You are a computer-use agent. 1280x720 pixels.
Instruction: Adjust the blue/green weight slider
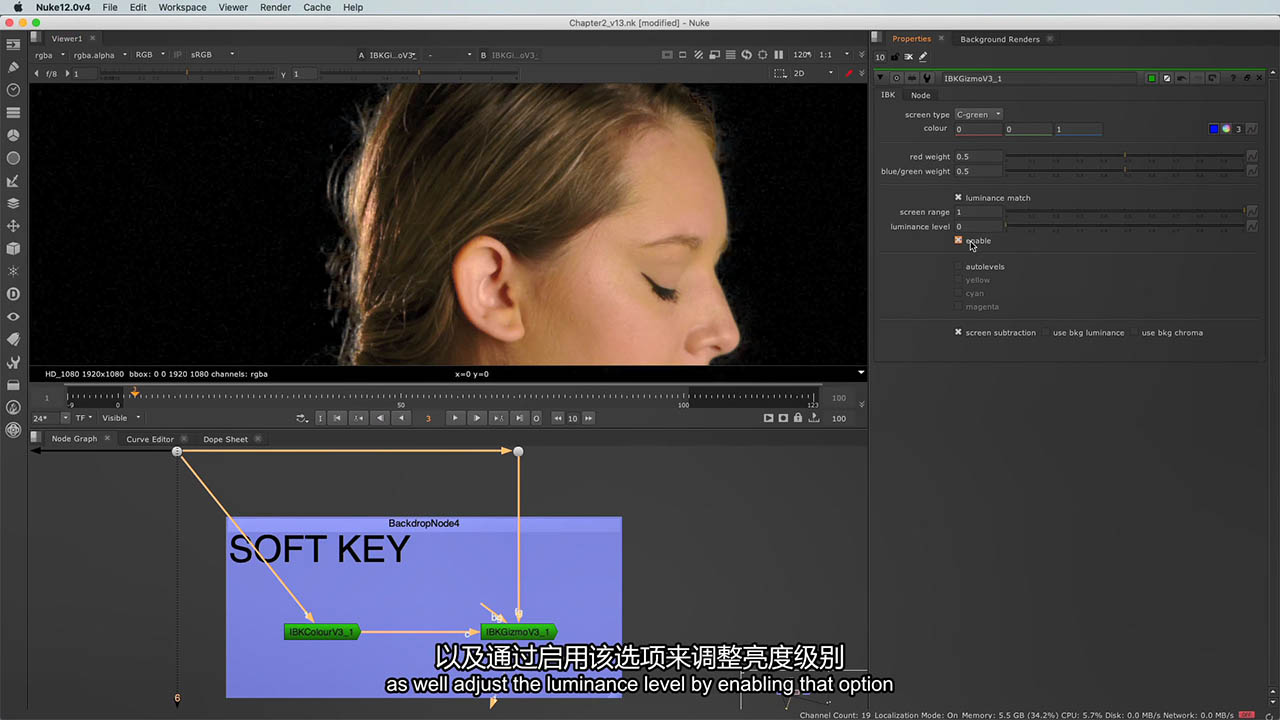point(1125,171)
